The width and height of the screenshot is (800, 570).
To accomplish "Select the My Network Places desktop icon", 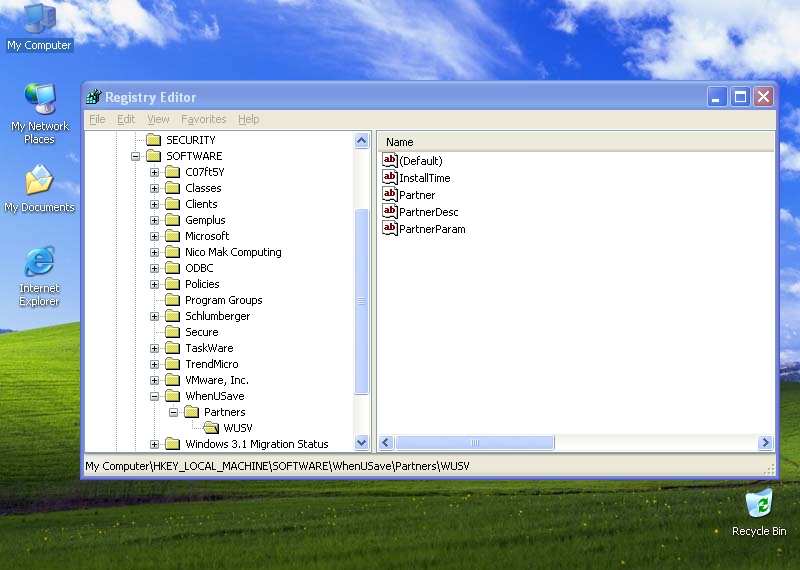I will point(39,113).
